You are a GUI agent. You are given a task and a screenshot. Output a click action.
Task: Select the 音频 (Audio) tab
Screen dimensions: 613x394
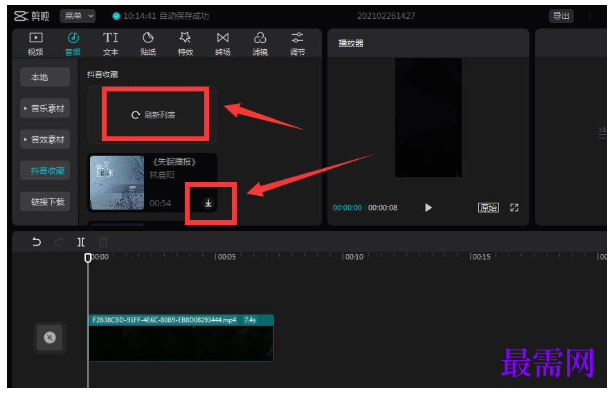point(73,44)
